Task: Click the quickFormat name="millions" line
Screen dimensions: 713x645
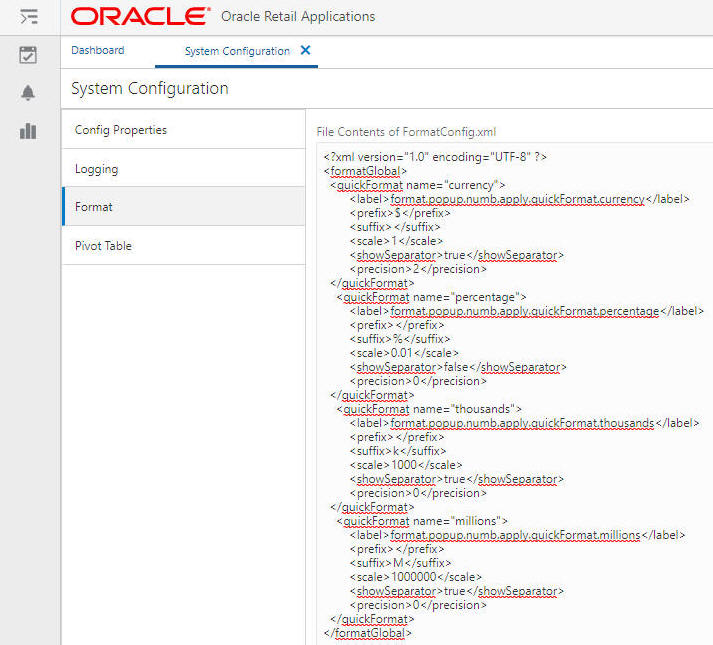Action: pos(422,521)
